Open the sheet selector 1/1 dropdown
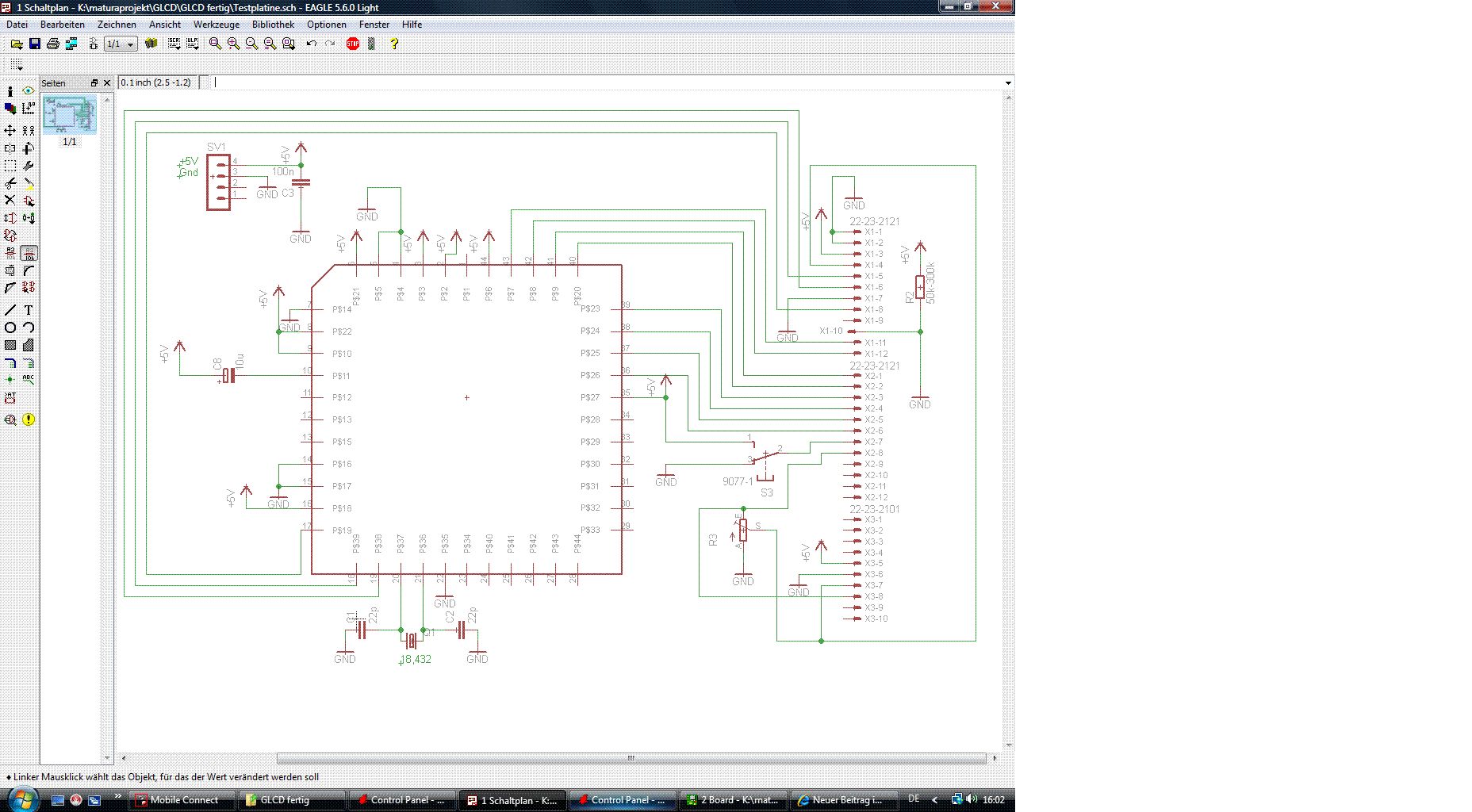The image size is (1472, 812). pyautogui.click(x=121, y=44)
